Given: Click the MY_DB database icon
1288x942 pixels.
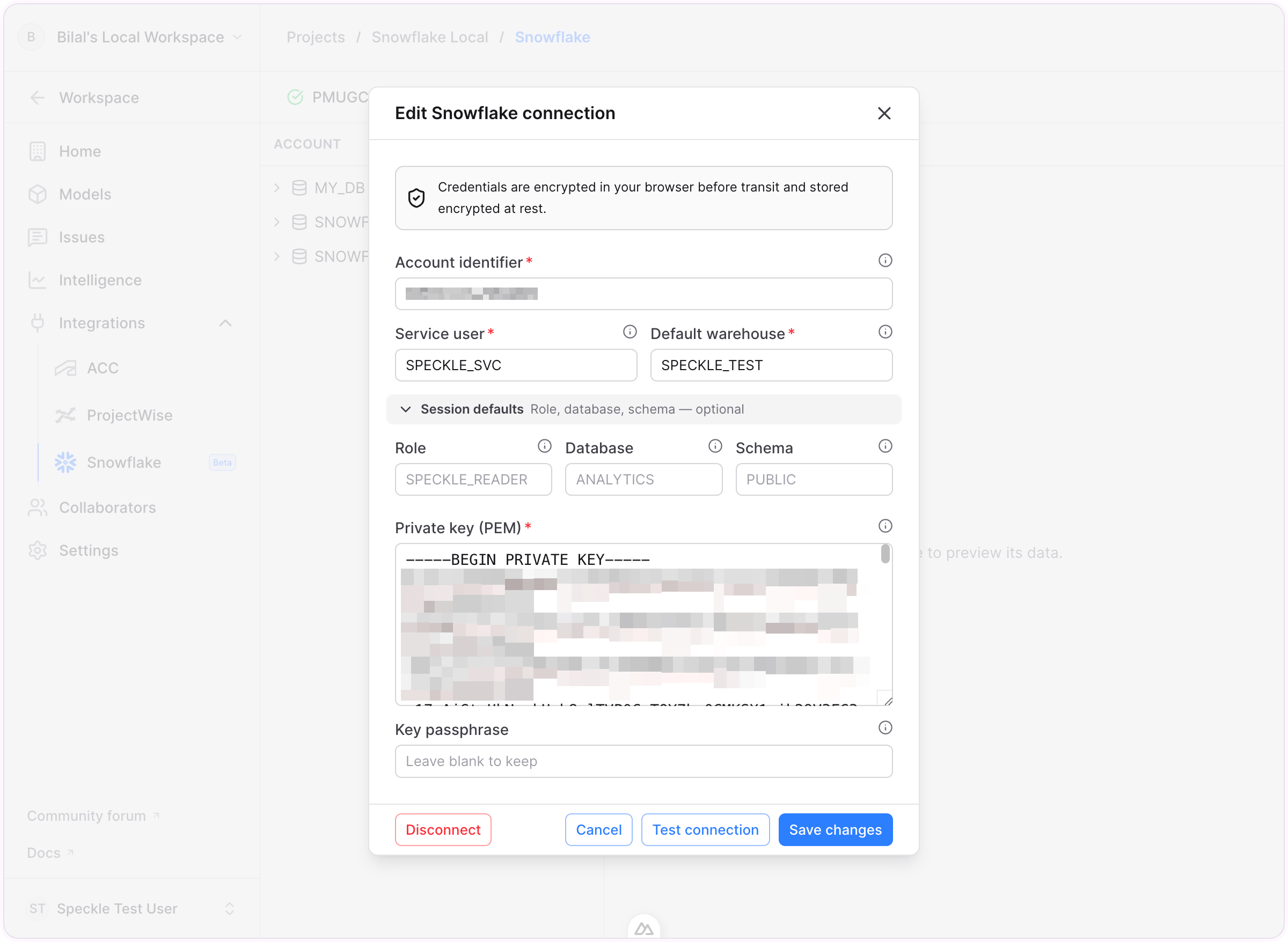Looking at the screenshot, I should [299, 188].
